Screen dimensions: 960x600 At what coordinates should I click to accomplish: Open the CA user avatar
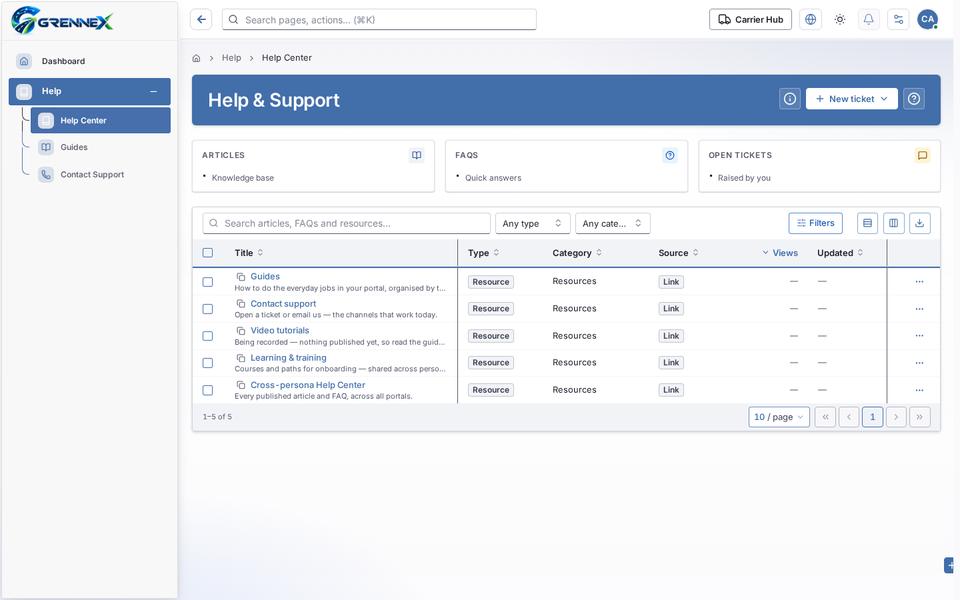pyautogui.click(x=928, y=20)
